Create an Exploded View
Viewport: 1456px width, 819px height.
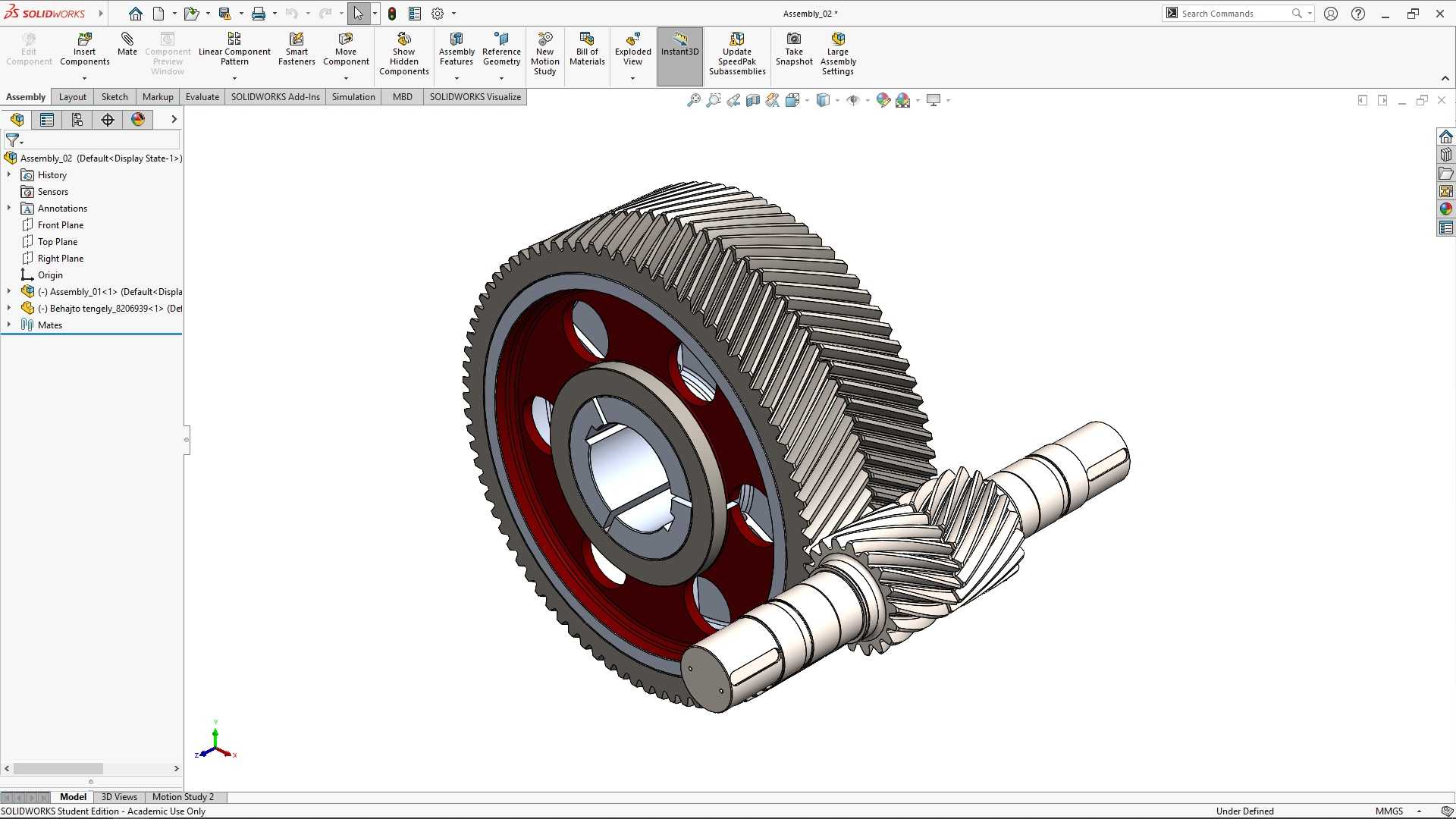coord(632,49)
